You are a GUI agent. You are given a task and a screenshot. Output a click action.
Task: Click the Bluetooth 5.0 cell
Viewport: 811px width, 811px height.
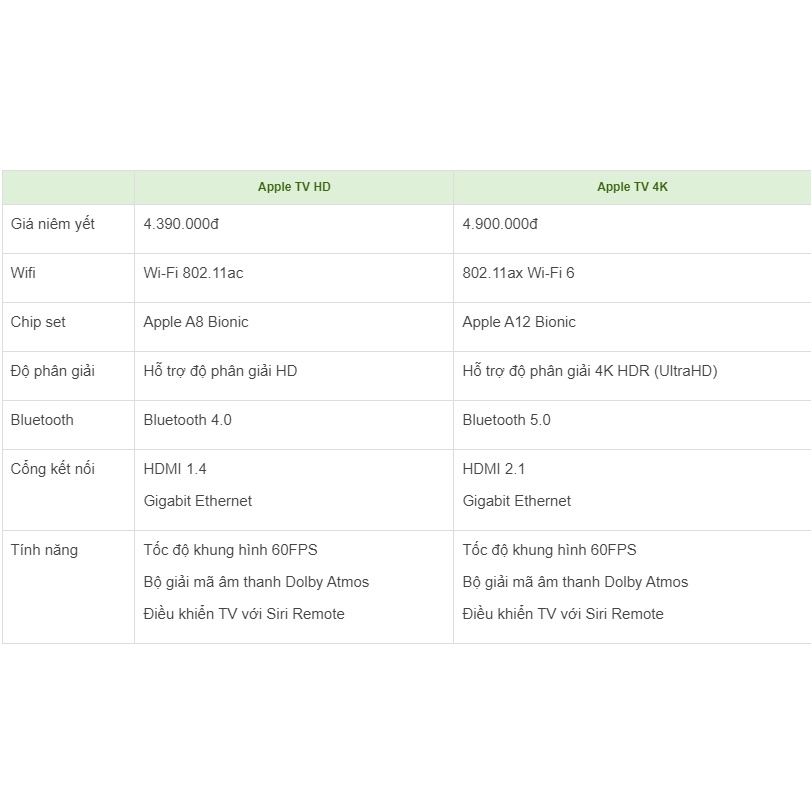click(506, 420)
